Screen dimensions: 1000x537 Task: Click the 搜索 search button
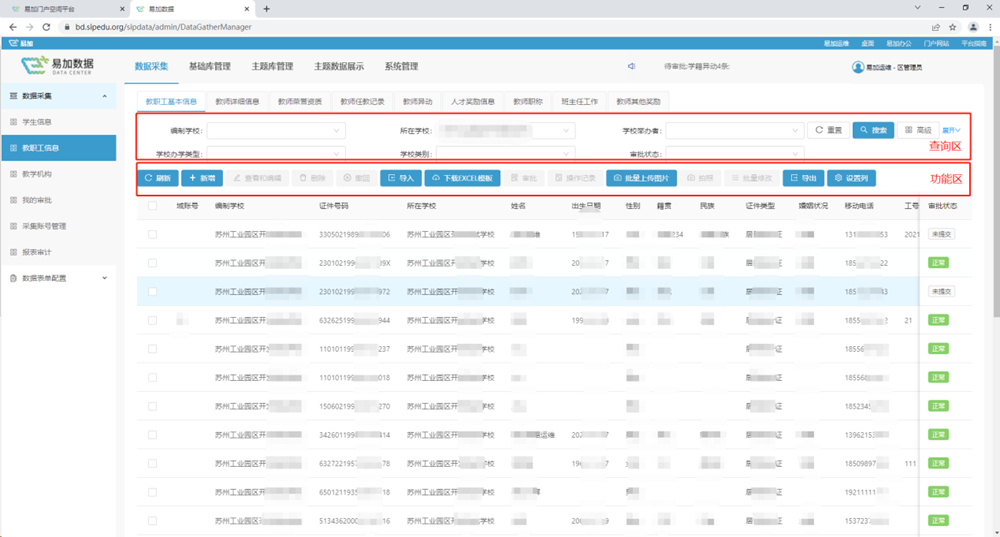coord(873,130)
